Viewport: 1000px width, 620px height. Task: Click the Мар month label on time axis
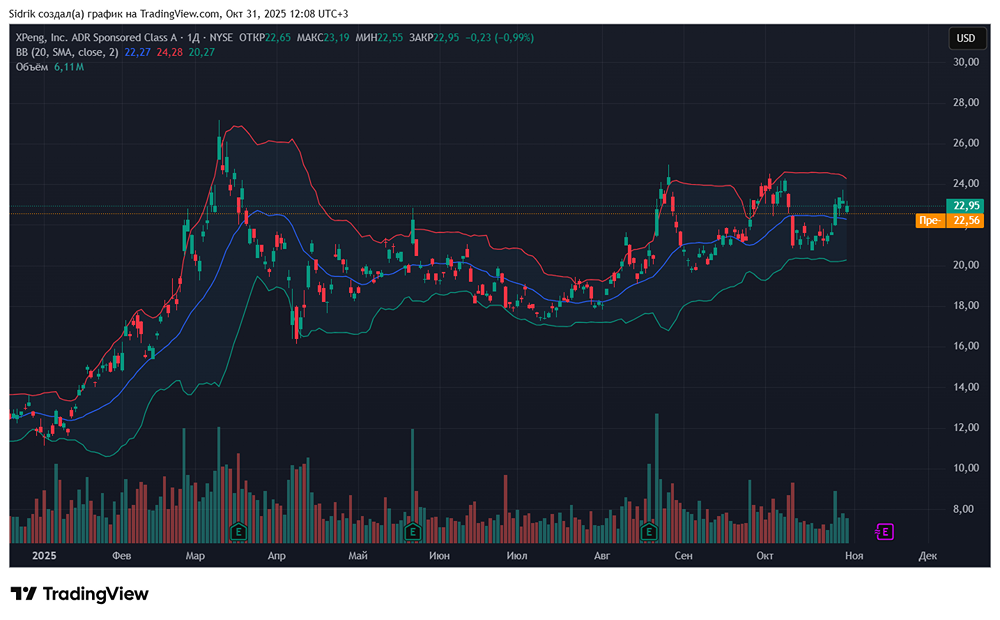click(195, 555)
